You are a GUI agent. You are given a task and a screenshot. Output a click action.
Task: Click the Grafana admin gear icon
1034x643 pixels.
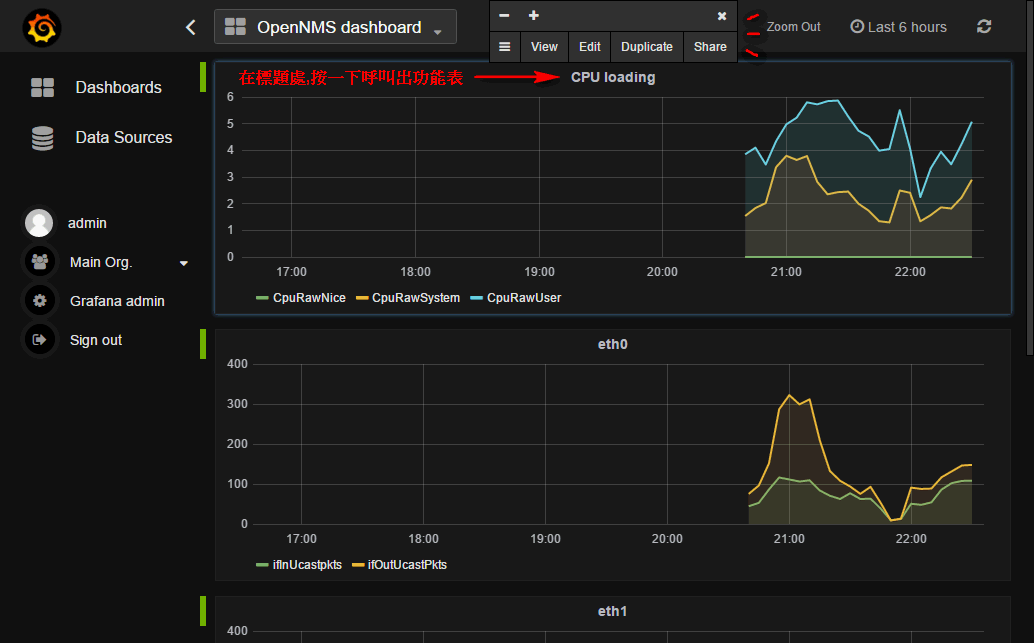(40, 301)
